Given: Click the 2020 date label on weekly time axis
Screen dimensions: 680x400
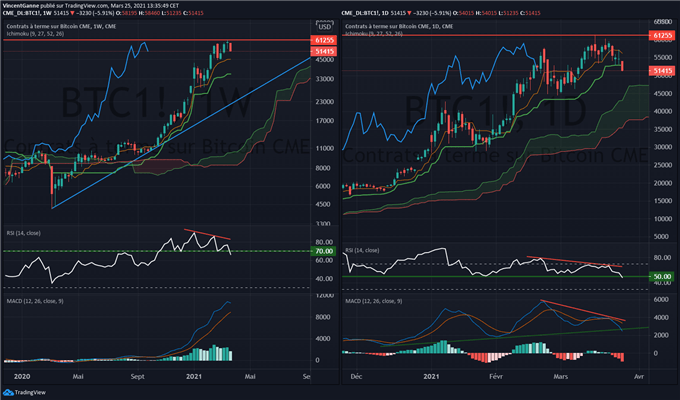Looking at the screenshot, I should click(22, 376).
